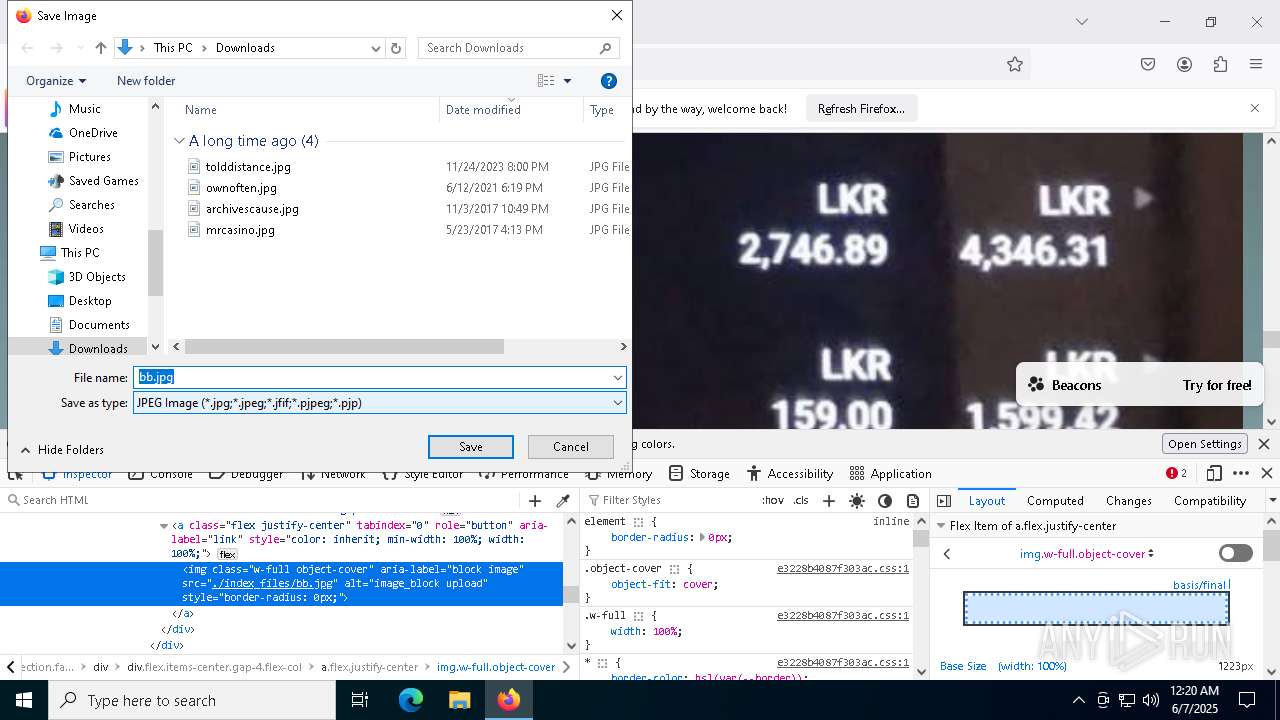The height and width of the screenshot is (720, 1280).
Task: Click the Refresh Firefox button
Action: [x=861, y=109]
